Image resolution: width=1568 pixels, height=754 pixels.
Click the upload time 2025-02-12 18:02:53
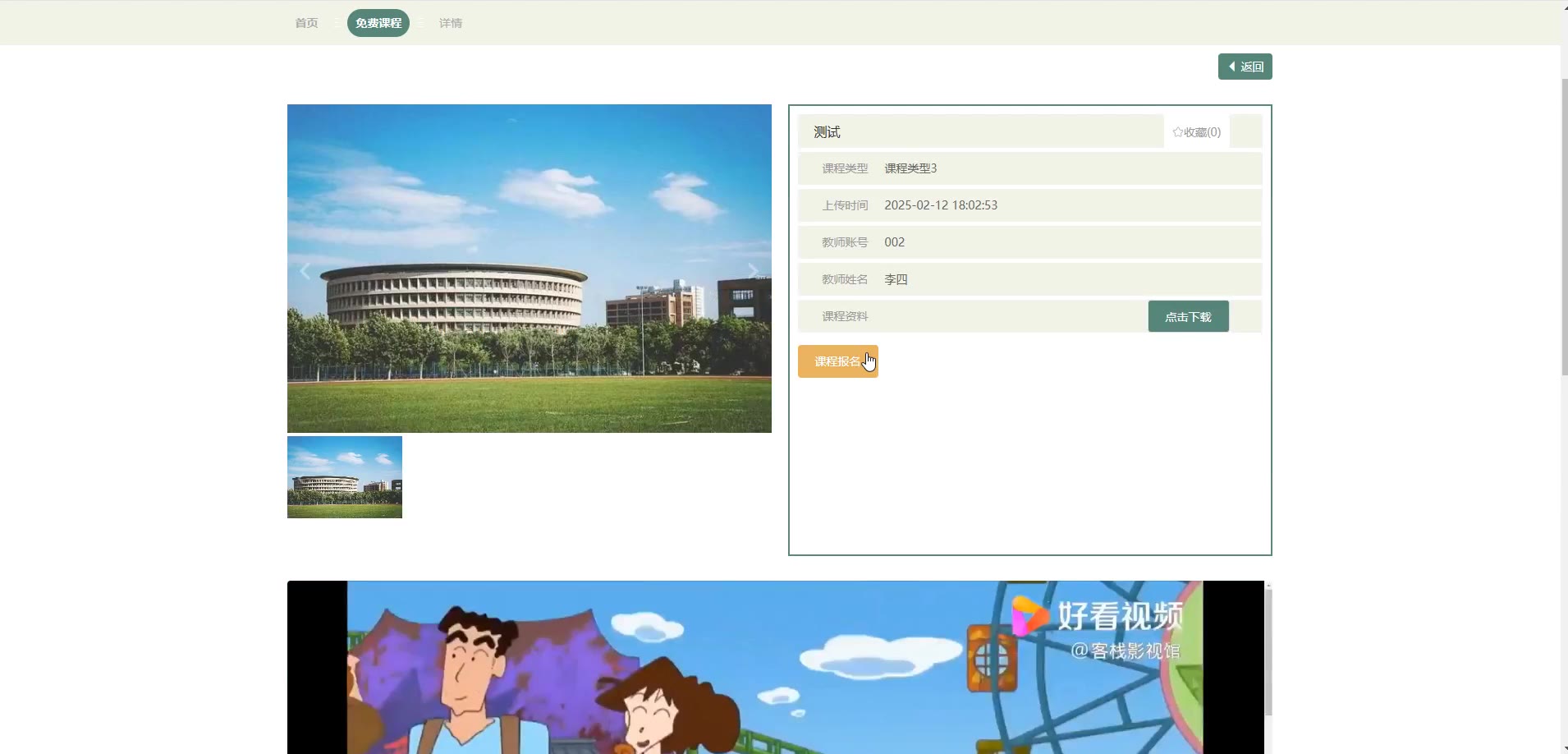pyautogui.click(x=941, y=205)
